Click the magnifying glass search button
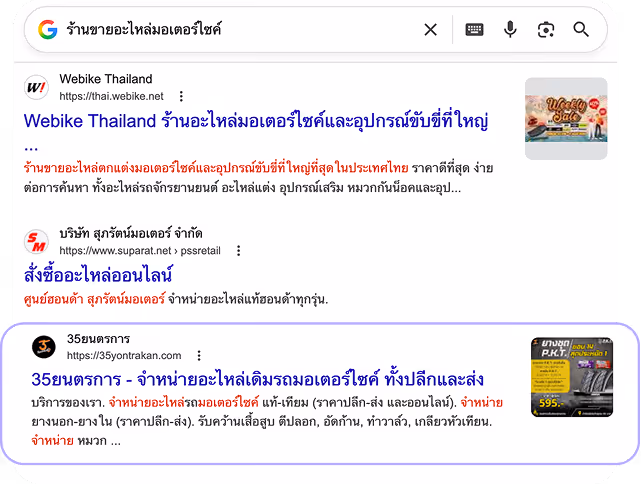This screenshot has height=484, width=641. (x=581, y=29)
